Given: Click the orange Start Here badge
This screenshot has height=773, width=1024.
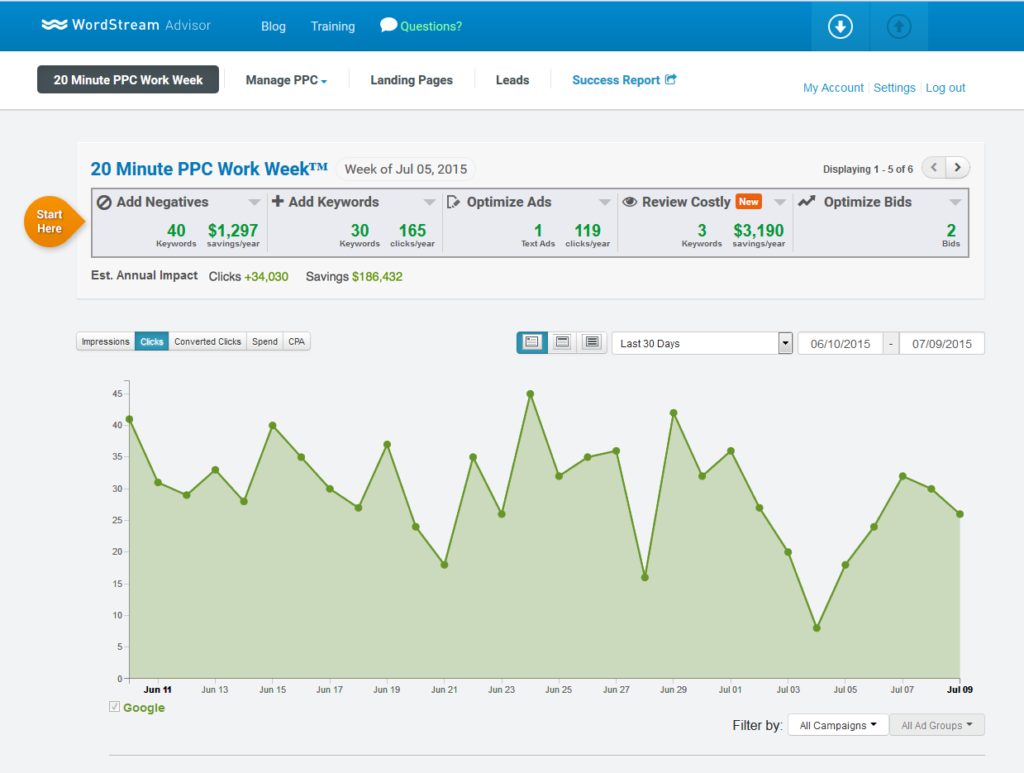Looking at the screenshot, I should click(x=54, y=222).
